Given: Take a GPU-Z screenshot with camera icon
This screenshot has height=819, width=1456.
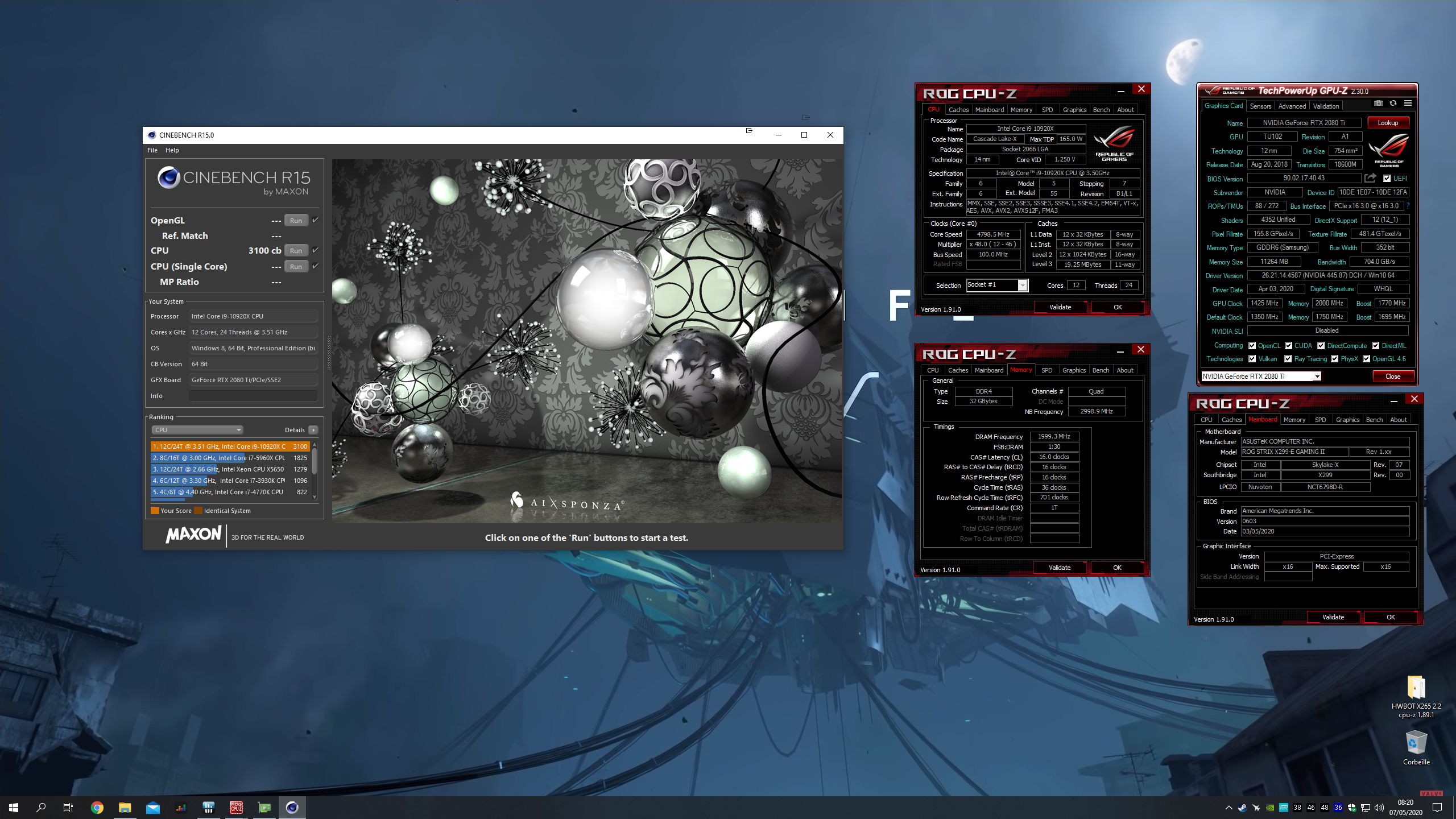Looking at the screenshot, I should pos(1378,104).
